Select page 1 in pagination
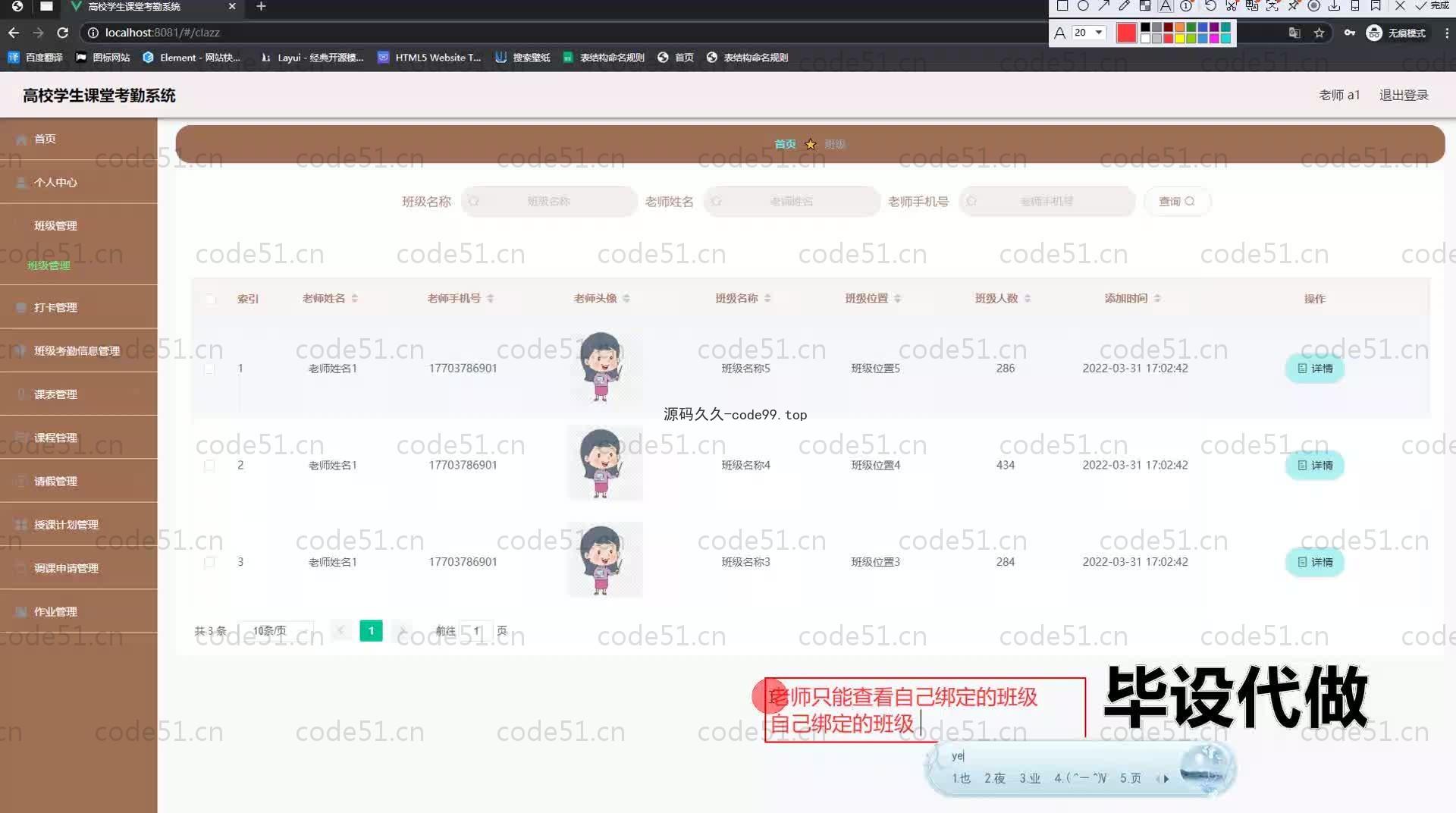Image resolution: width=1456 pixels, height=813 pixels. 371,631
